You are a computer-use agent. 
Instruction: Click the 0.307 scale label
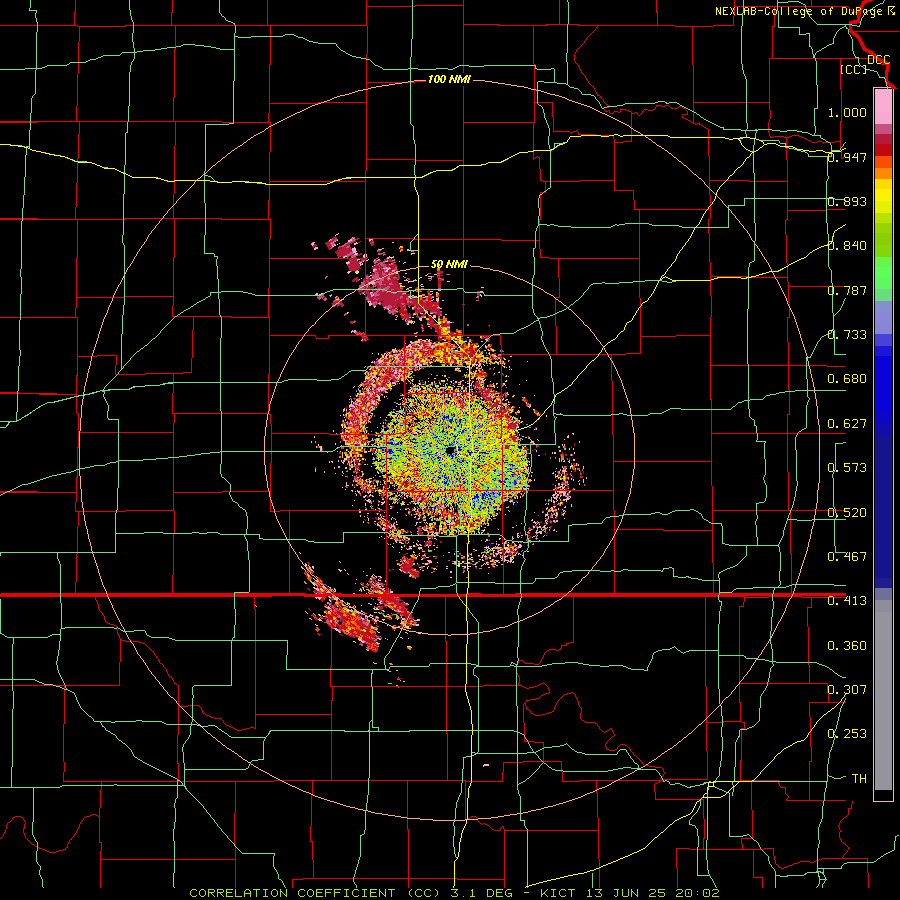(x=847, y=690)
